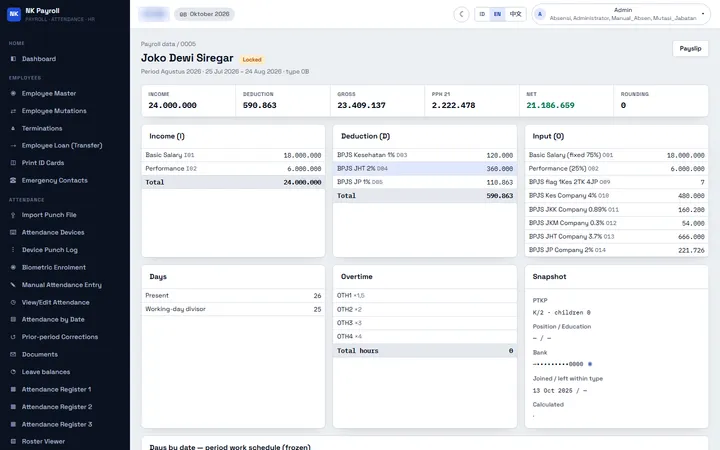Select the BPJS JKK Company 0.89% row
The width and height of the screenshot is (720, 450).
tap(616, 209)
